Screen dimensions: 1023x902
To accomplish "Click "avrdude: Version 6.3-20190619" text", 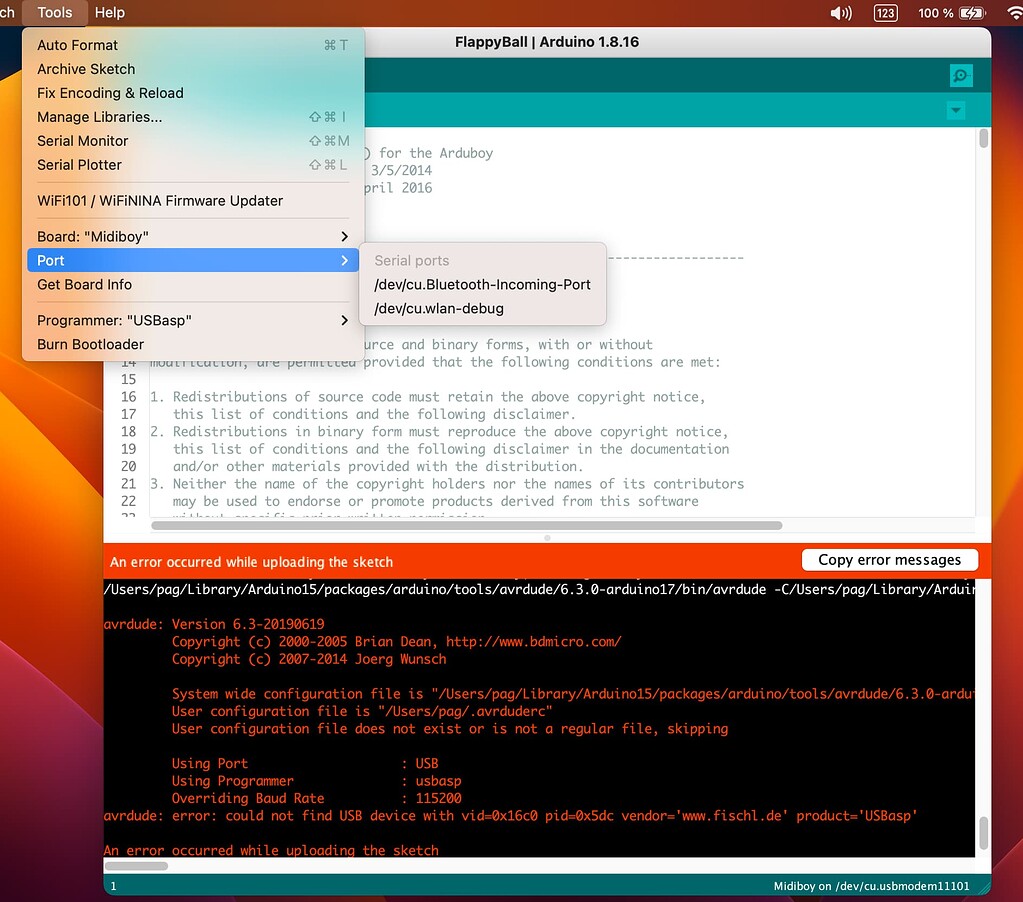I will [x=214, y=624].
